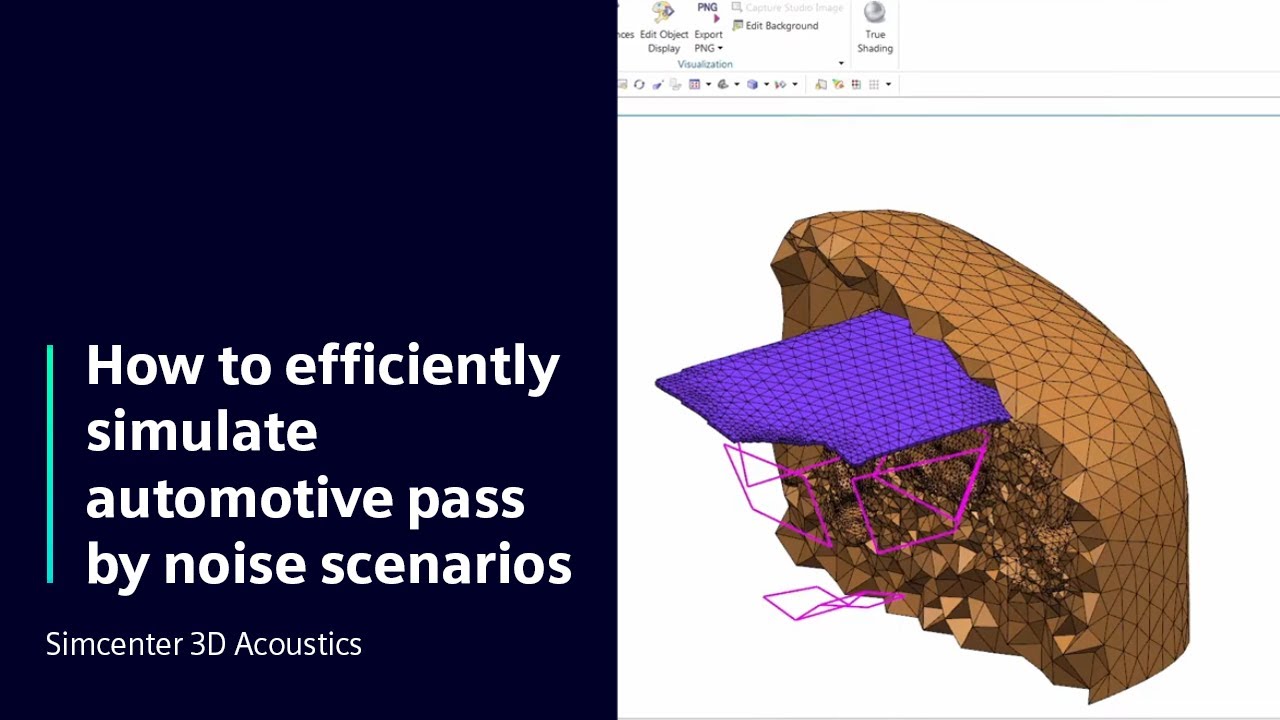Open Edit Object Display tool
This screenshot has width=1280, height=720.
coord(664,28)
